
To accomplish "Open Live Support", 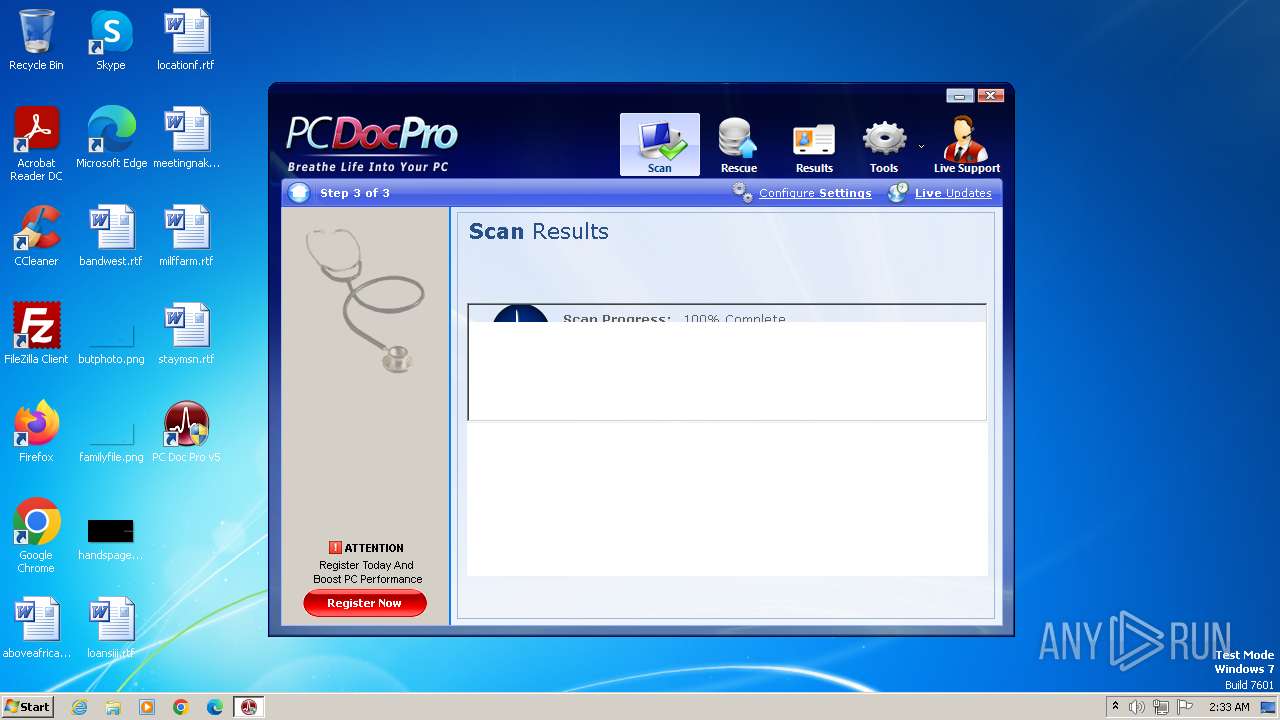I will [966, 145].
